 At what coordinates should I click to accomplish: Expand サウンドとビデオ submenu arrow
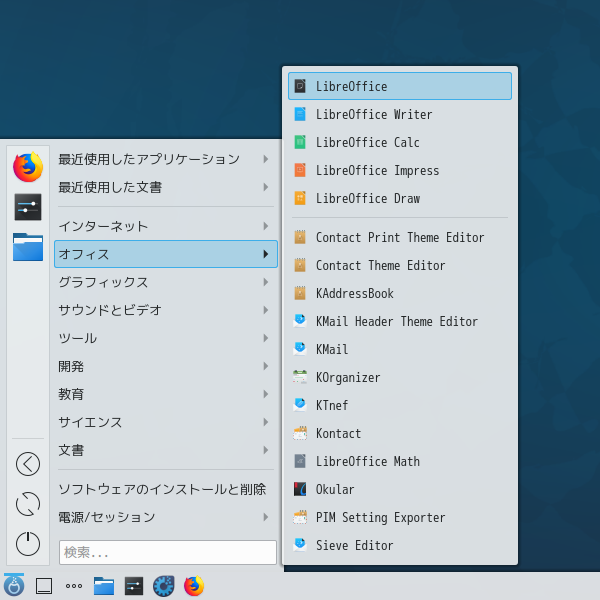coord(266,310)
